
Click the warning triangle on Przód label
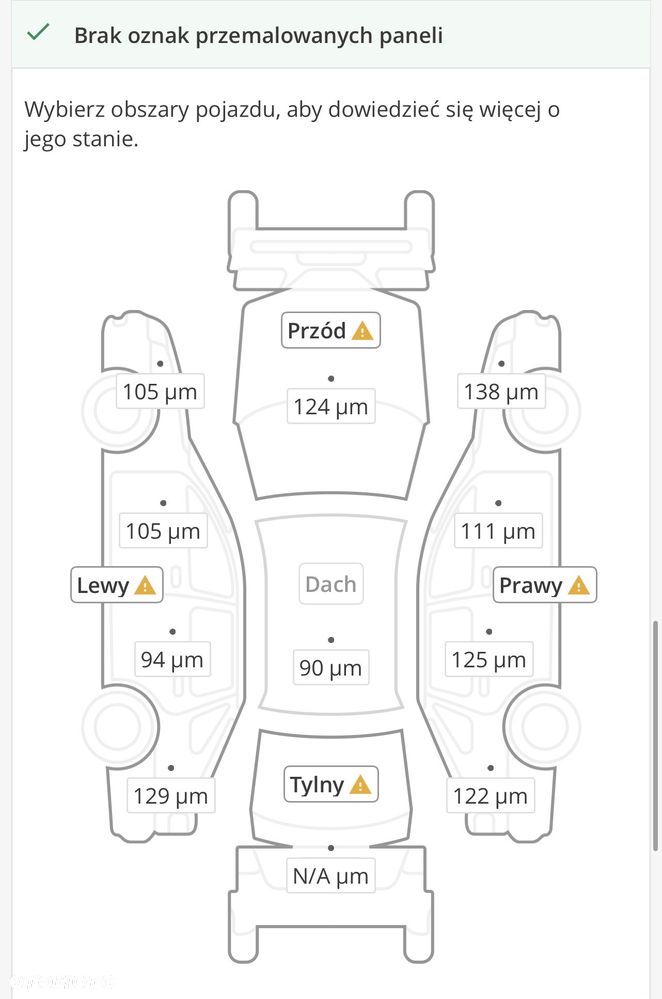tap(363, 331)
